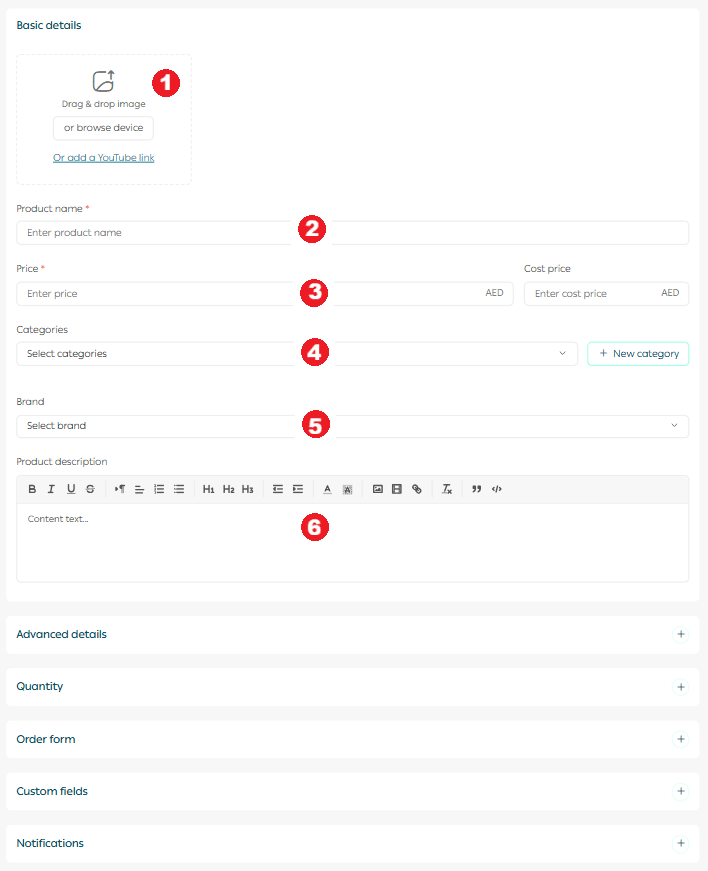Clear text formatting in editor
This screenshot has width=708, height=871.
(447, 489)
